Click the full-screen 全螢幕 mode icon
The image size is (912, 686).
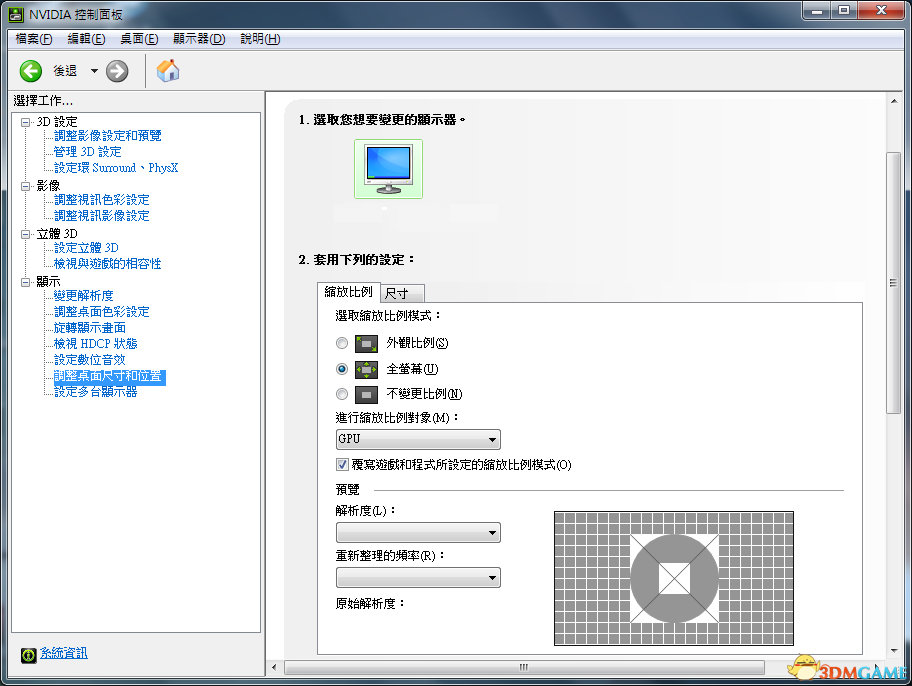pos(366,369)
